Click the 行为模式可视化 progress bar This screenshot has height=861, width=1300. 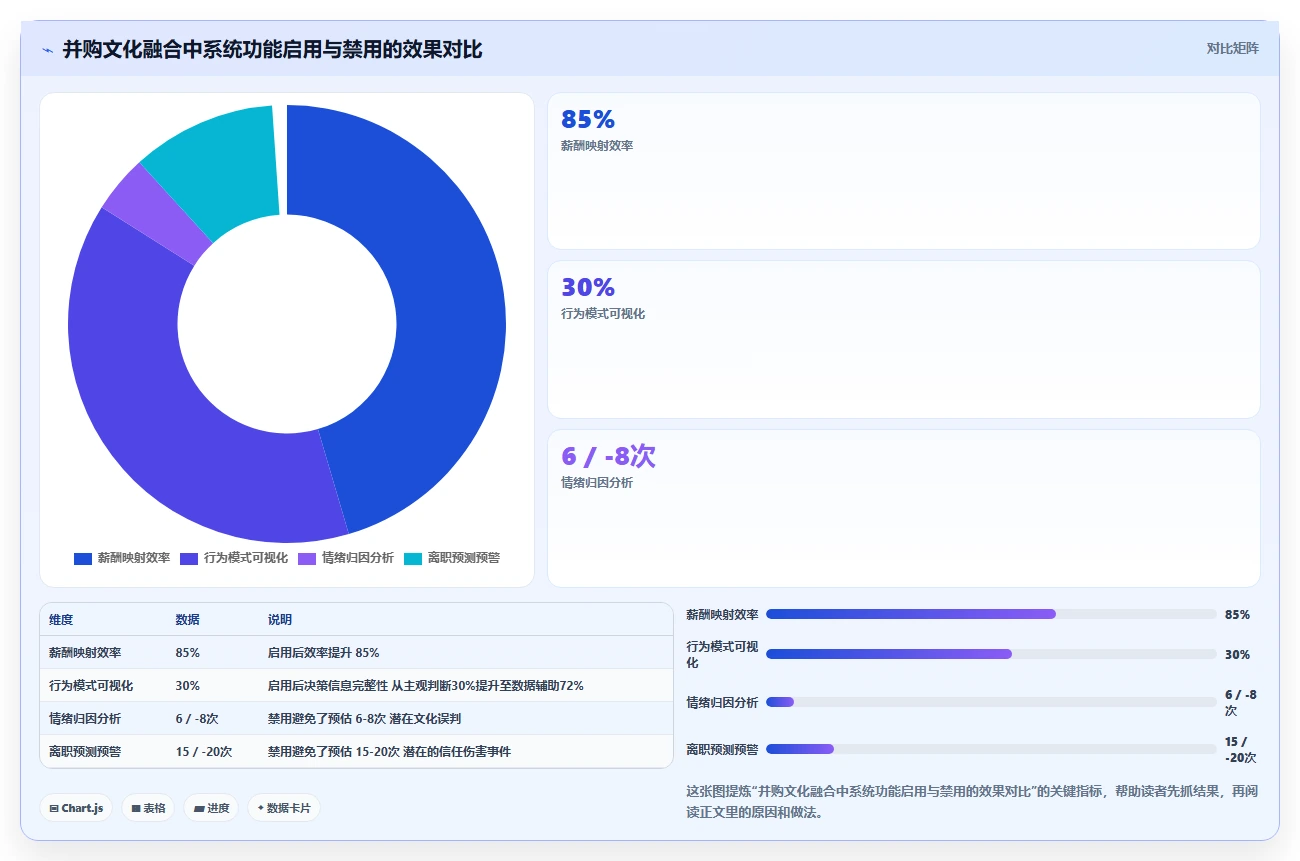click(991, 654)
